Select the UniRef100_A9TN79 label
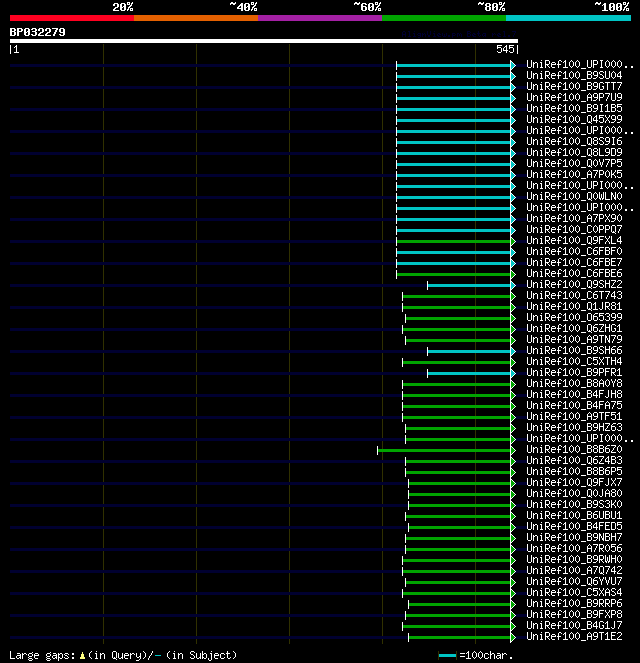Viewport: 640px width, 663px height. (574, 340)
